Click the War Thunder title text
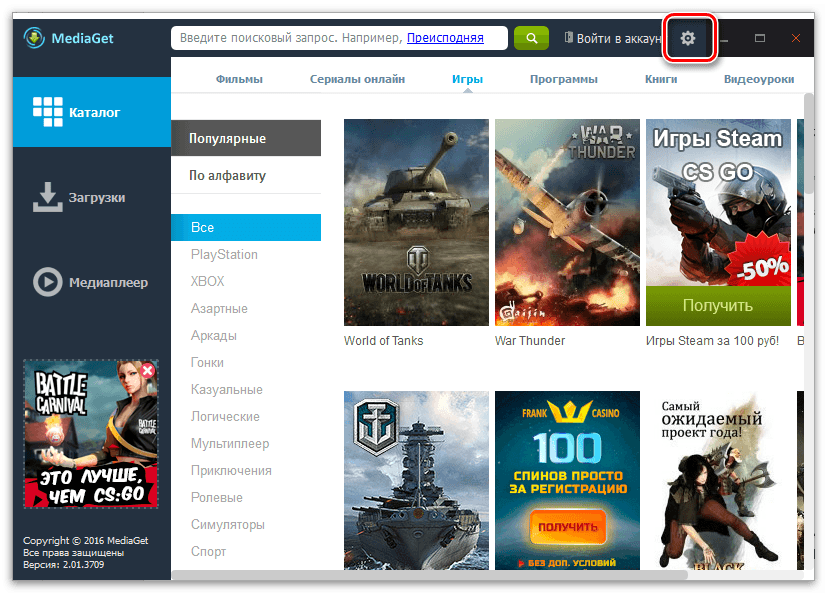Screen dimensions: 827x593 [530, 341]
